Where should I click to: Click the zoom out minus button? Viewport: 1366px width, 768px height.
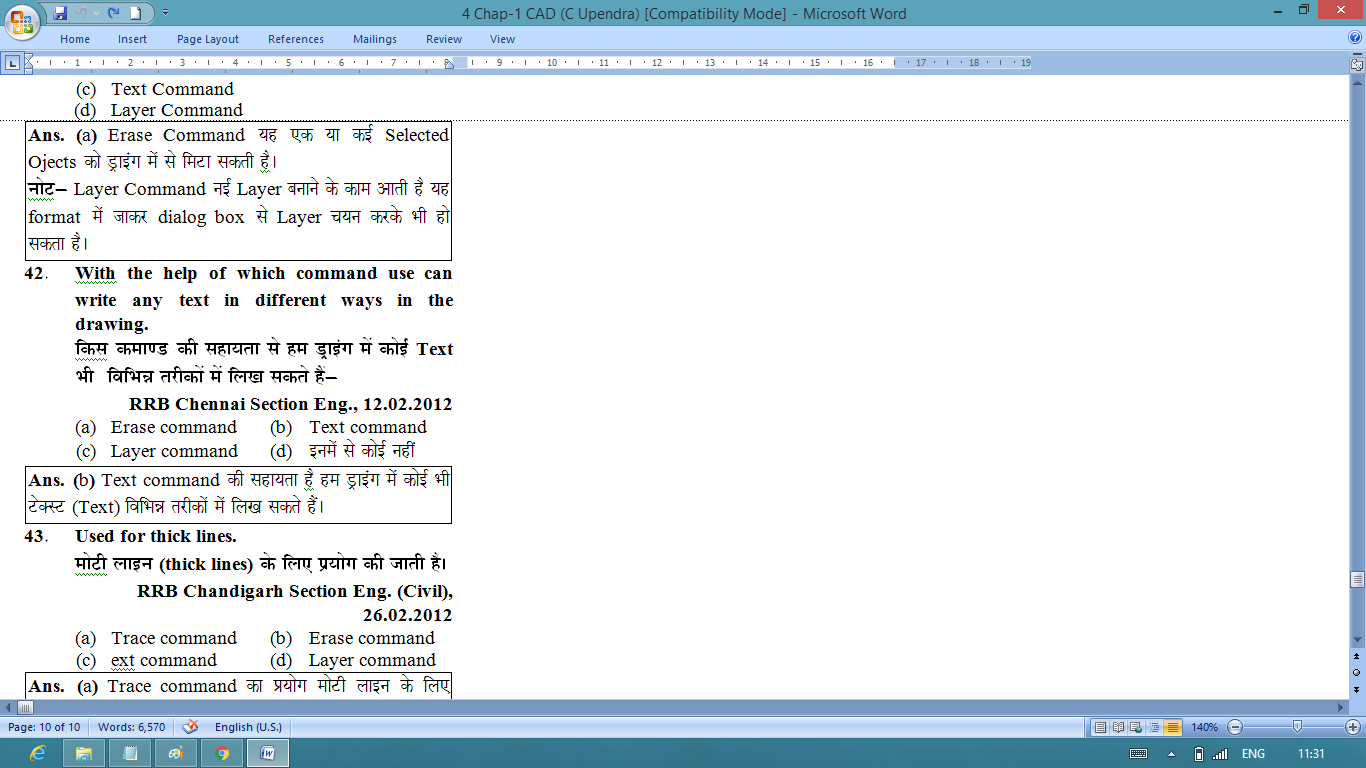coord(1236,727)
